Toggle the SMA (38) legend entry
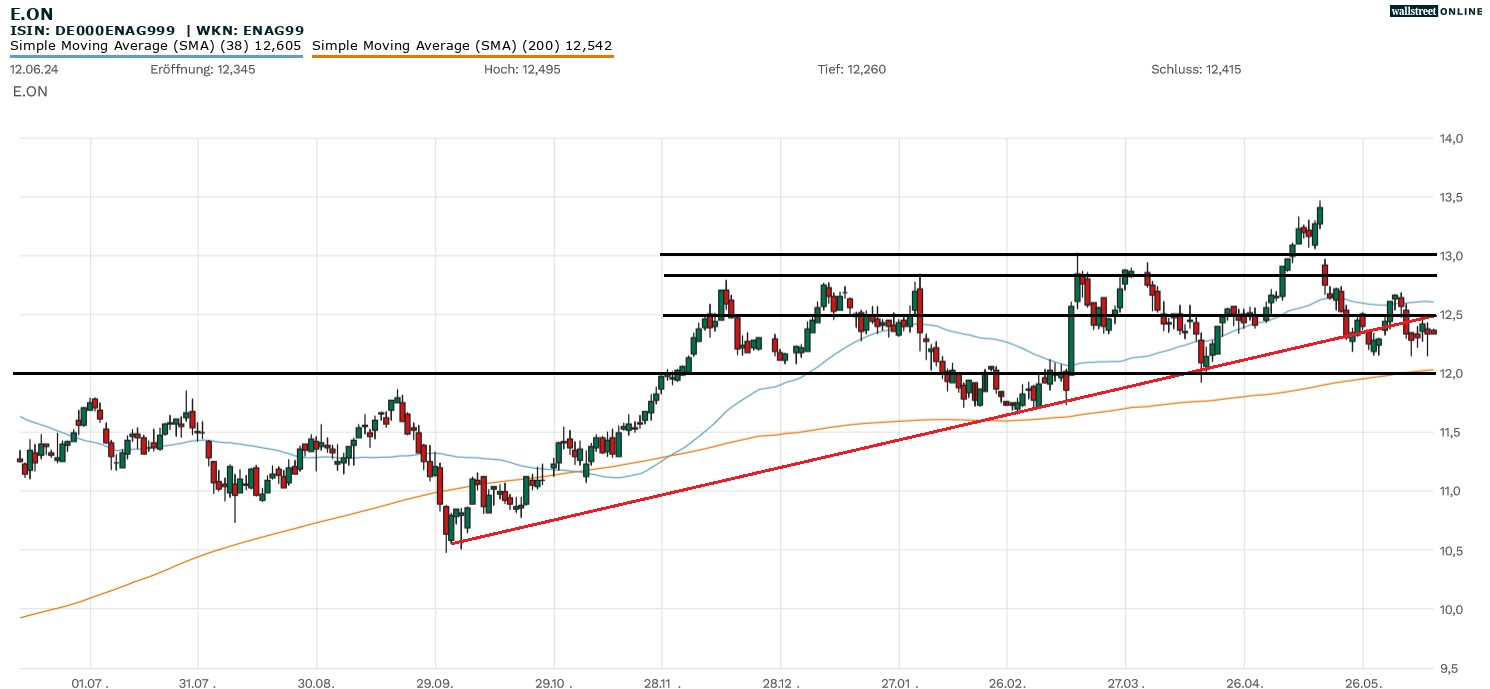Screen dimensions: 1490x689 coord(155,45)
